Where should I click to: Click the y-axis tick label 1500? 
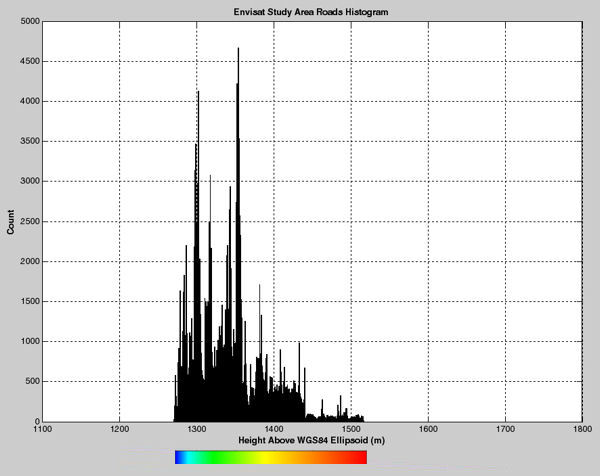coord(30,301)
